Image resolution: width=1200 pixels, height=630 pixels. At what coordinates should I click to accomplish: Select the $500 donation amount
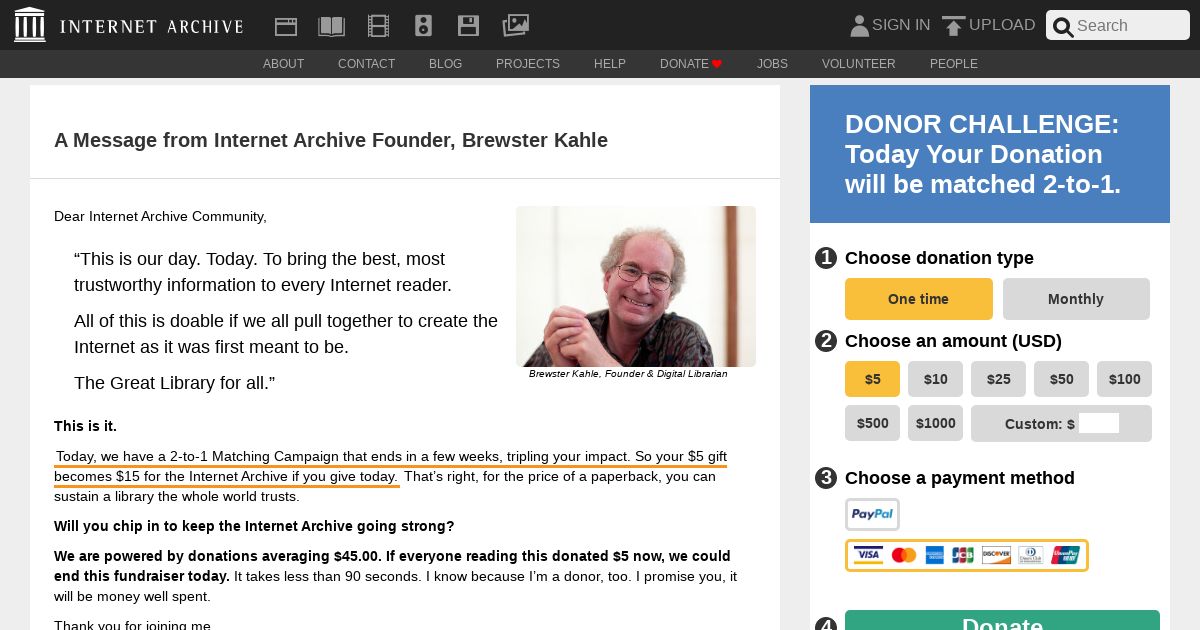(x=873, y=423)
